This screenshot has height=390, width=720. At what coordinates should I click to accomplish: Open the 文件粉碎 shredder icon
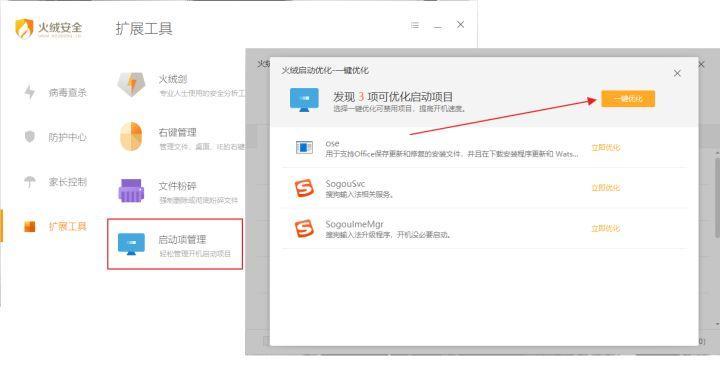pyautogui.click(x=131, y=191)
